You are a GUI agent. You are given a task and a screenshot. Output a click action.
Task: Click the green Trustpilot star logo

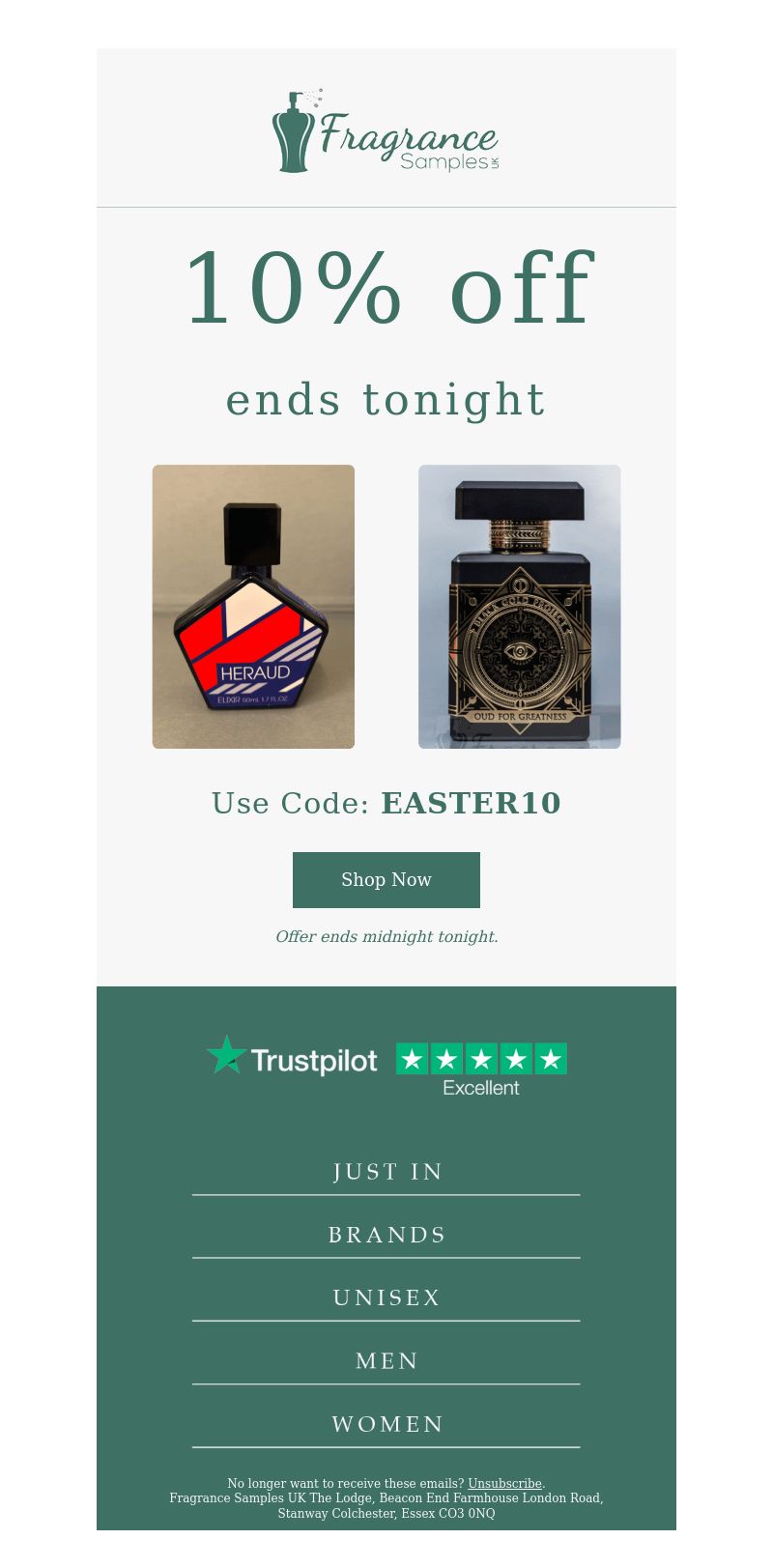(227, 1055)
